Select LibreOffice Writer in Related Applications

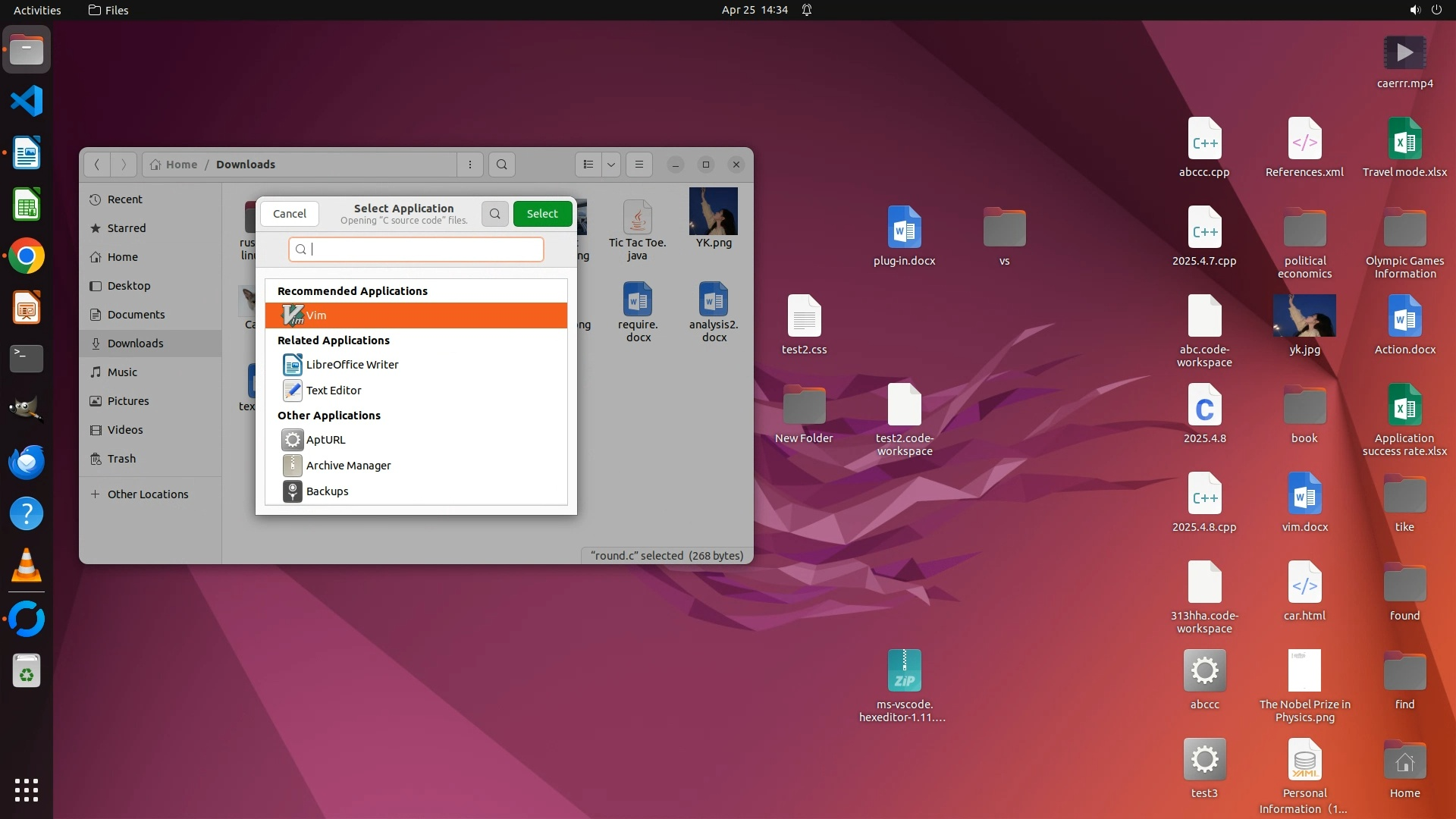352,365
